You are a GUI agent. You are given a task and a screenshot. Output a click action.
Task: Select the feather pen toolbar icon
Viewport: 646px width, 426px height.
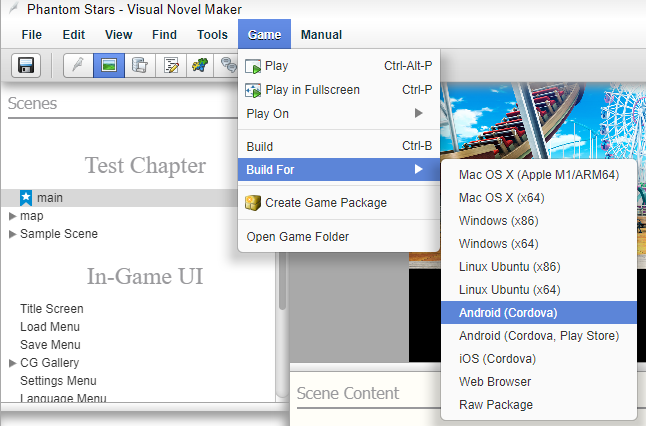[x=78, y=65]
